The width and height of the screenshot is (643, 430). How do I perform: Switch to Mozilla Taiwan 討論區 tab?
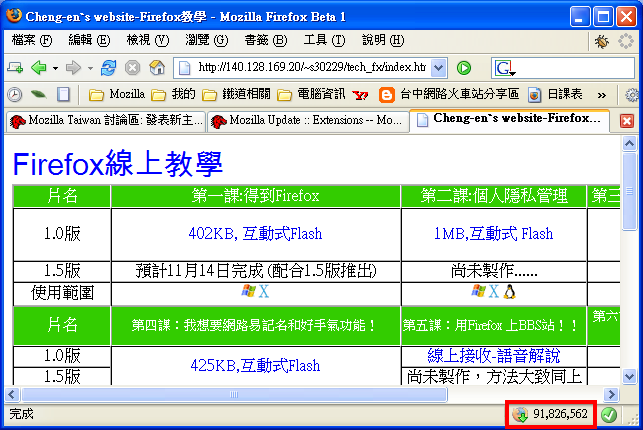coord(105,121)
